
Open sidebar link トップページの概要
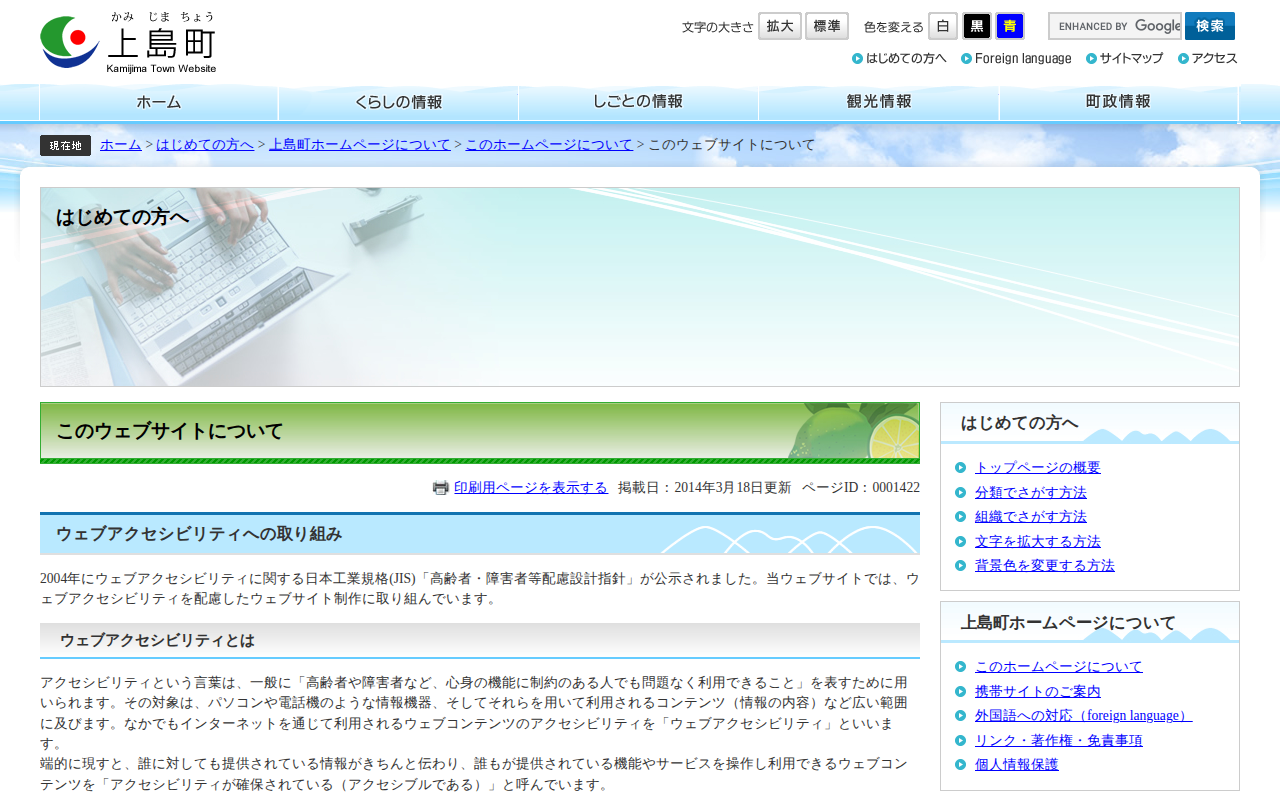(1038, 468)
